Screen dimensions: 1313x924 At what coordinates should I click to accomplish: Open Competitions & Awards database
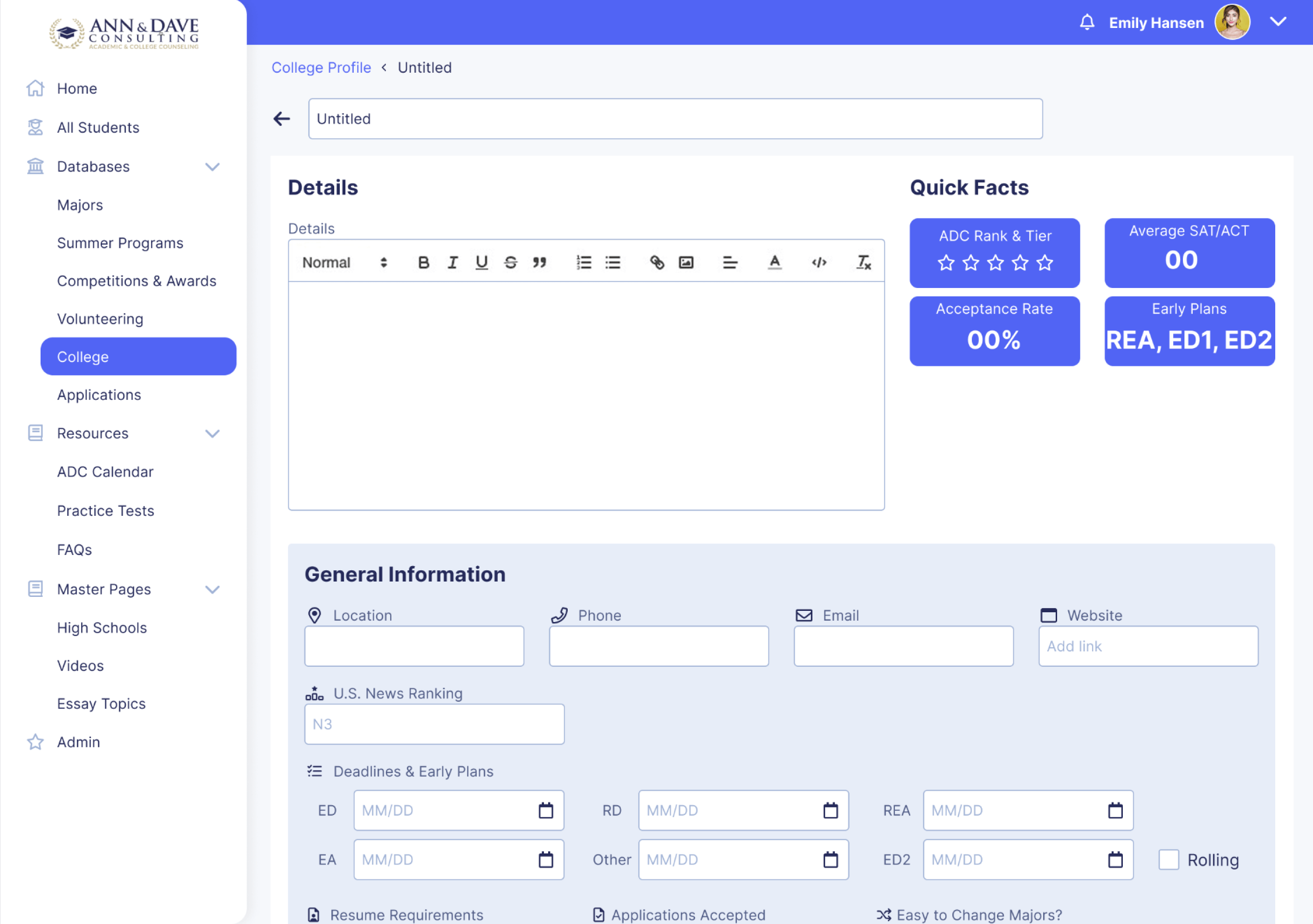coord(137,281)
